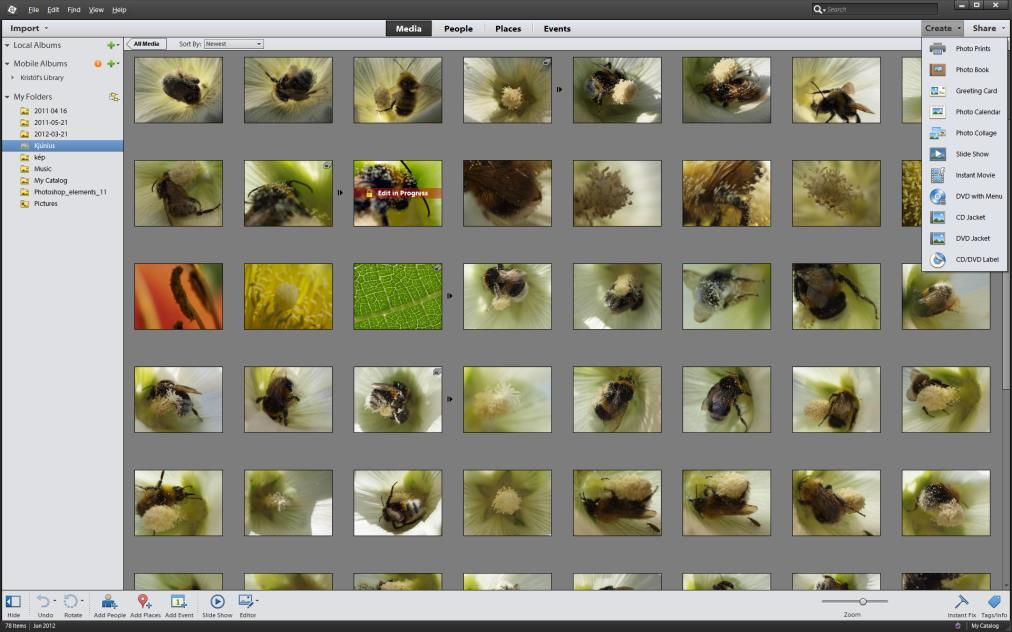This screenshot has width=1012, height=632.
Task: Create a DVD Jacket
Action: pyautogui.click(x=964, y=238)
